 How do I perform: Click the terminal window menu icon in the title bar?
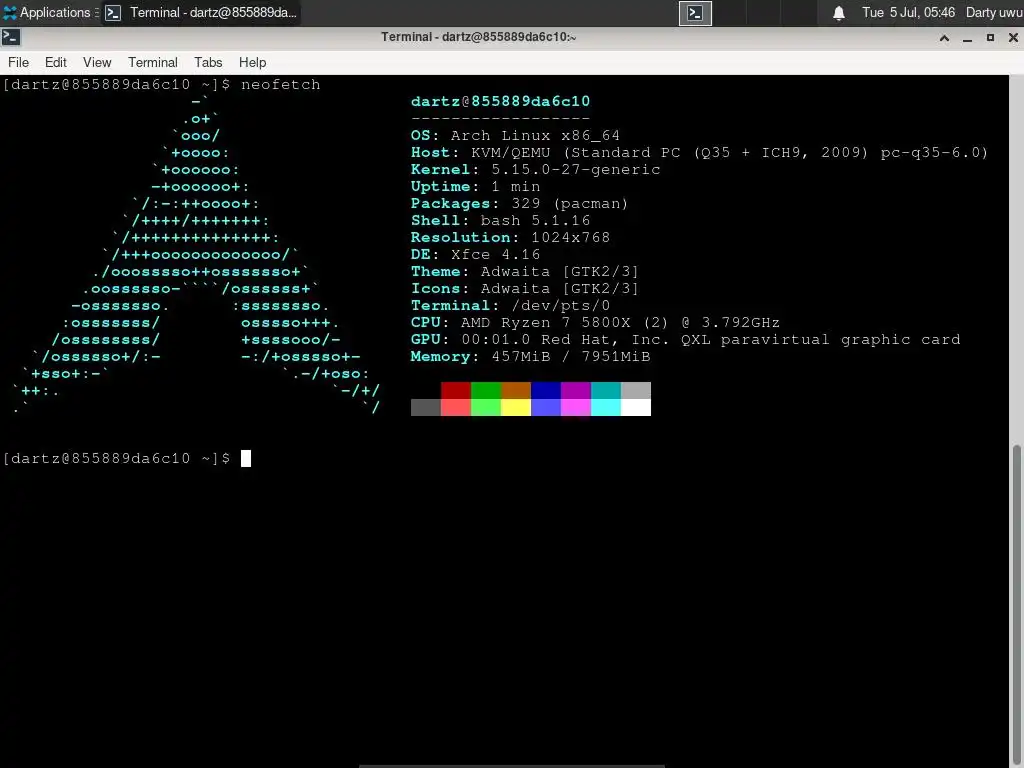tap(10, 37)
